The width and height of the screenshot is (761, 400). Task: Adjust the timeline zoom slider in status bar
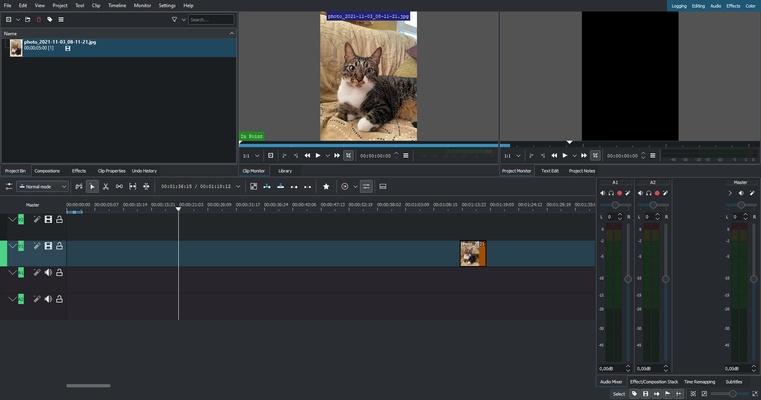point(732,394)
